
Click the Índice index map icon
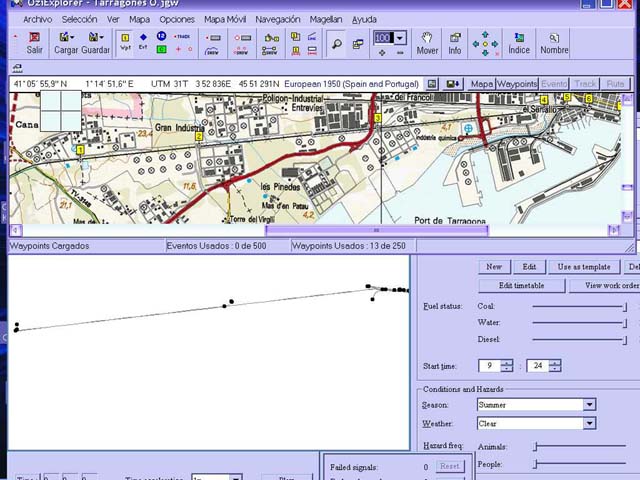[519, 42]
